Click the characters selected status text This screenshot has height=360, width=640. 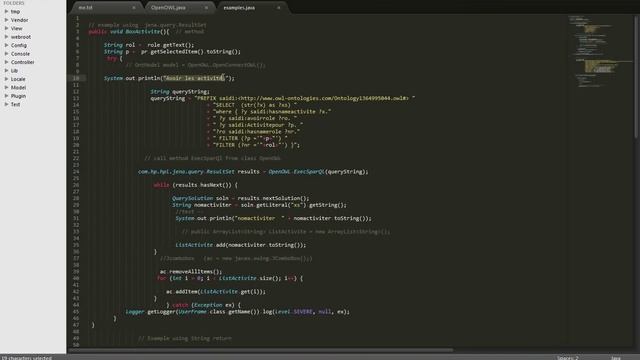[x=27, y=358]
